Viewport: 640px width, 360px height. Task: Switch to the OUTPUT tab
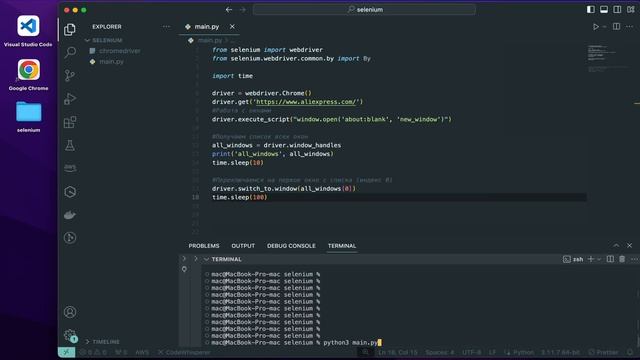click(x=243, y=246)
